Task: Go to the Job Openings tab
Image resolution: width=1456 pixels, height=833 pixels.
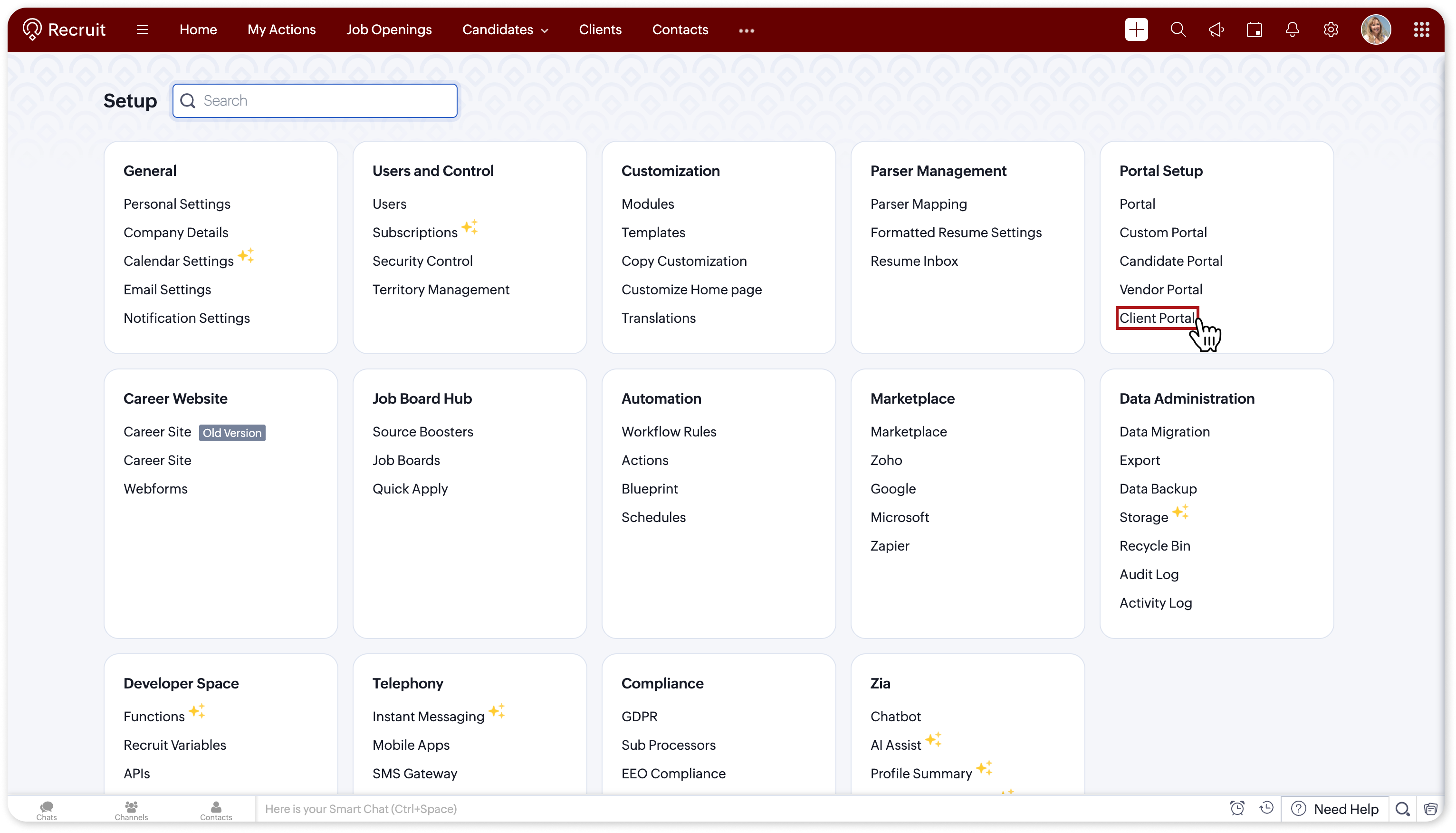Action: pos(389,30)
